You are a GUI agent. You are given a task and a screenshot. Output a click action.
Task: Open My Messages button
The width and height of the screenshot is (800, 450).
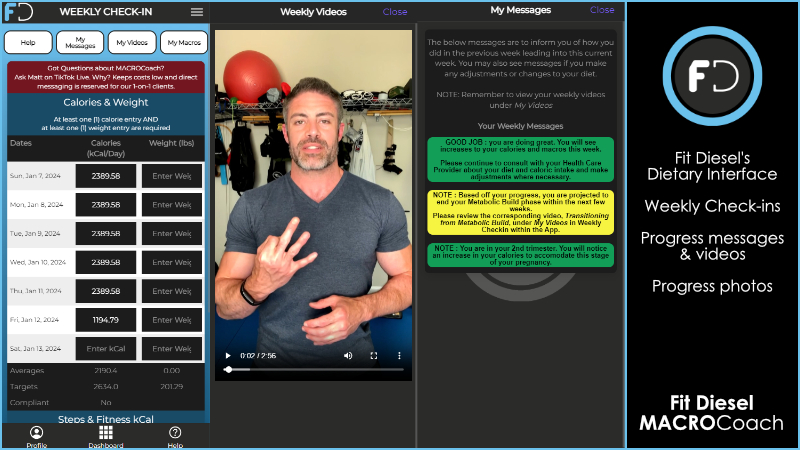80,42
